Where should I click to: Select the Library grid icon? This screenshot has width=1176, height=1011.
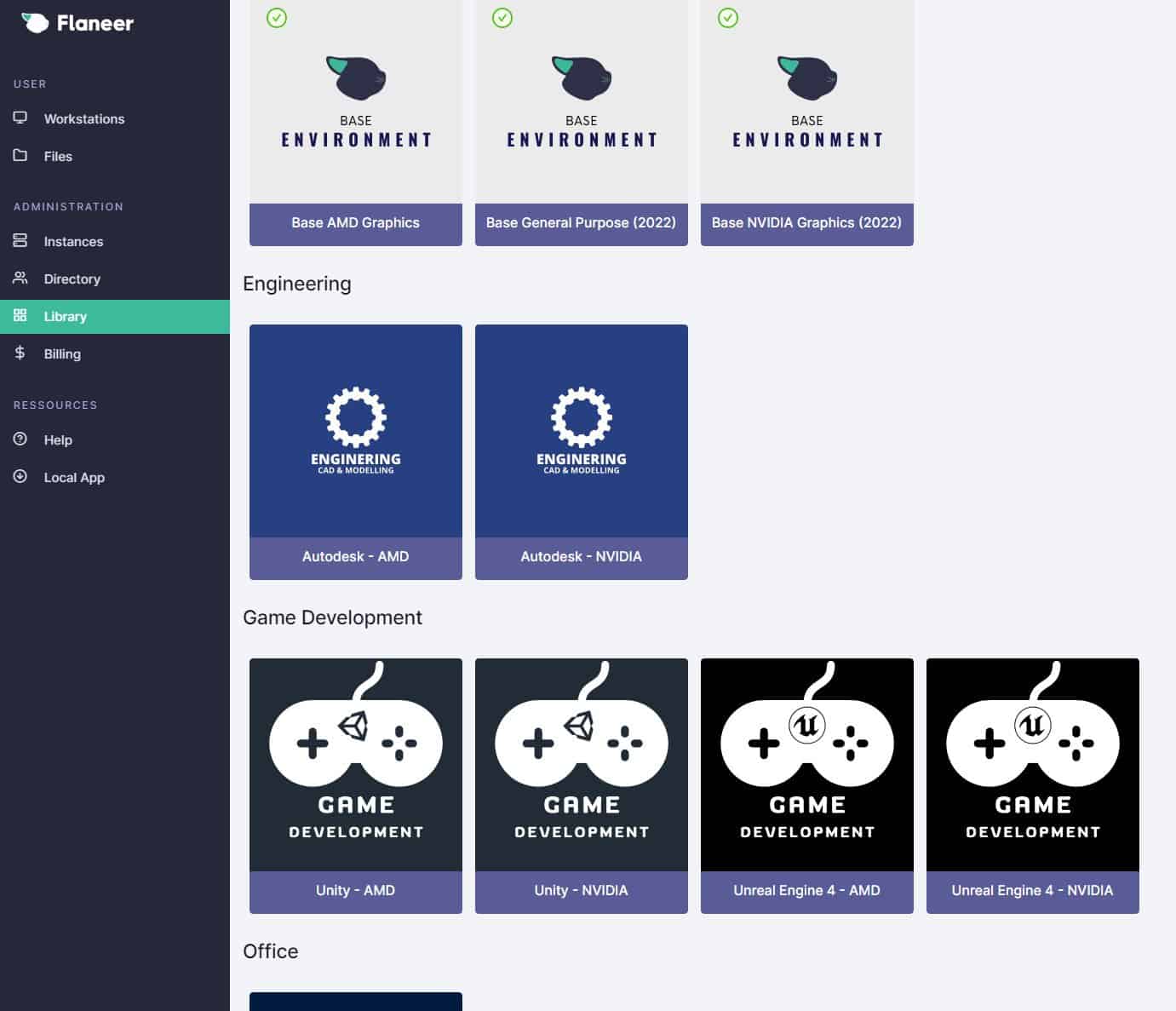point(20,316)
